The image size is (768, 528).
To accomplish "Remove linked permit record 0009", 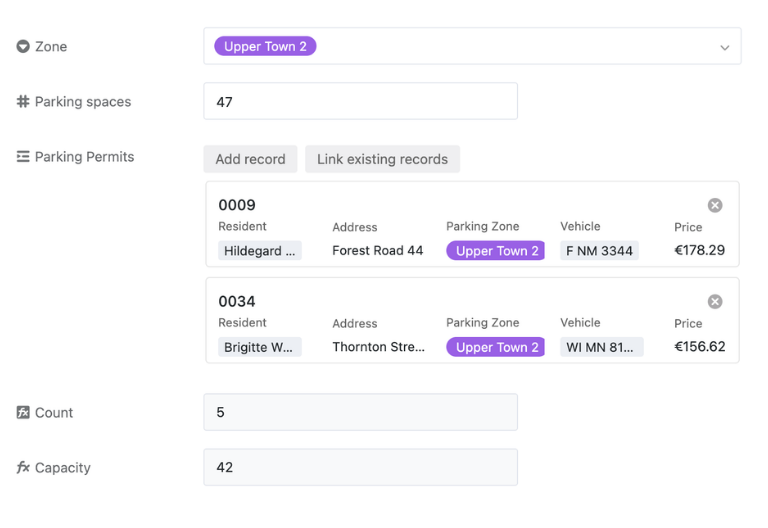I will point(715,205).
